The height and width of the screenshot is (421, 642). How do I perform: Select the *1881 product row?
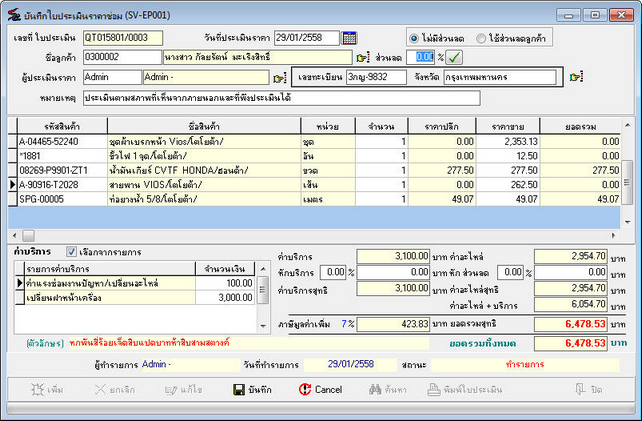click(x=314, y=156)
